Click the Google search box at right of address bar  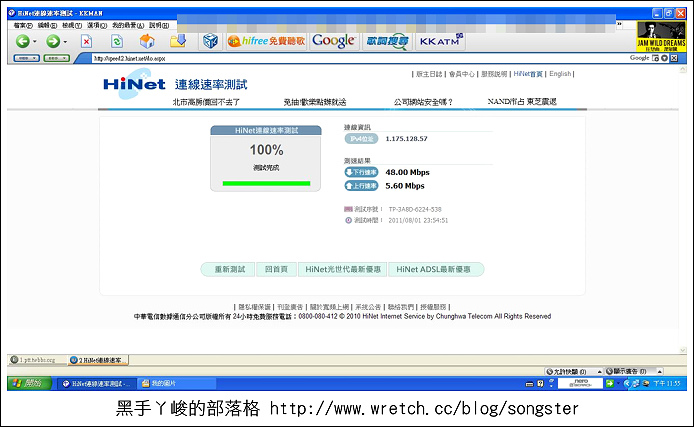pyautogui.click(x=640, y=58)
